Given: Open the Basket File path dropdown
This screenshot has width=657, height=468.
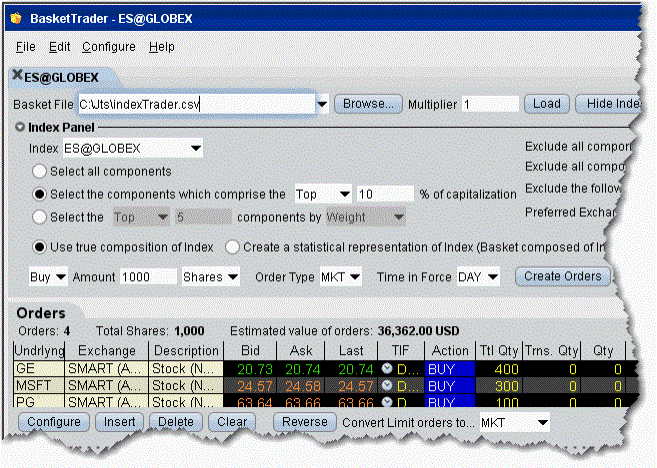Looking at the screenshot, I should pos(322,104).
